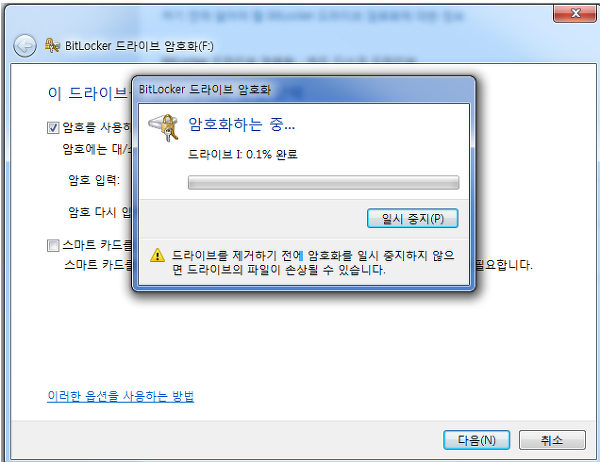Click the 암호 입력 label

pos(94,180)
